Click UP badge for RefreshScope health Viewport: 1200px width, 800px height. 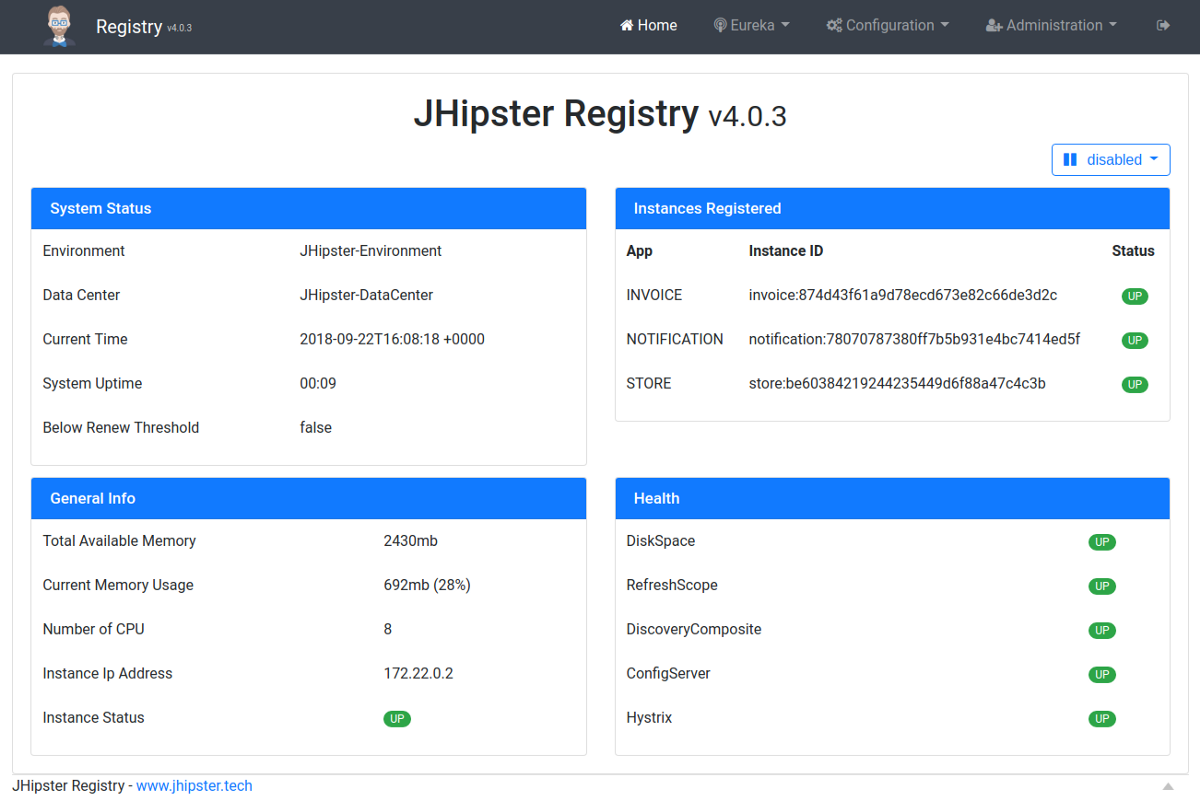(x=1102, y=587)
